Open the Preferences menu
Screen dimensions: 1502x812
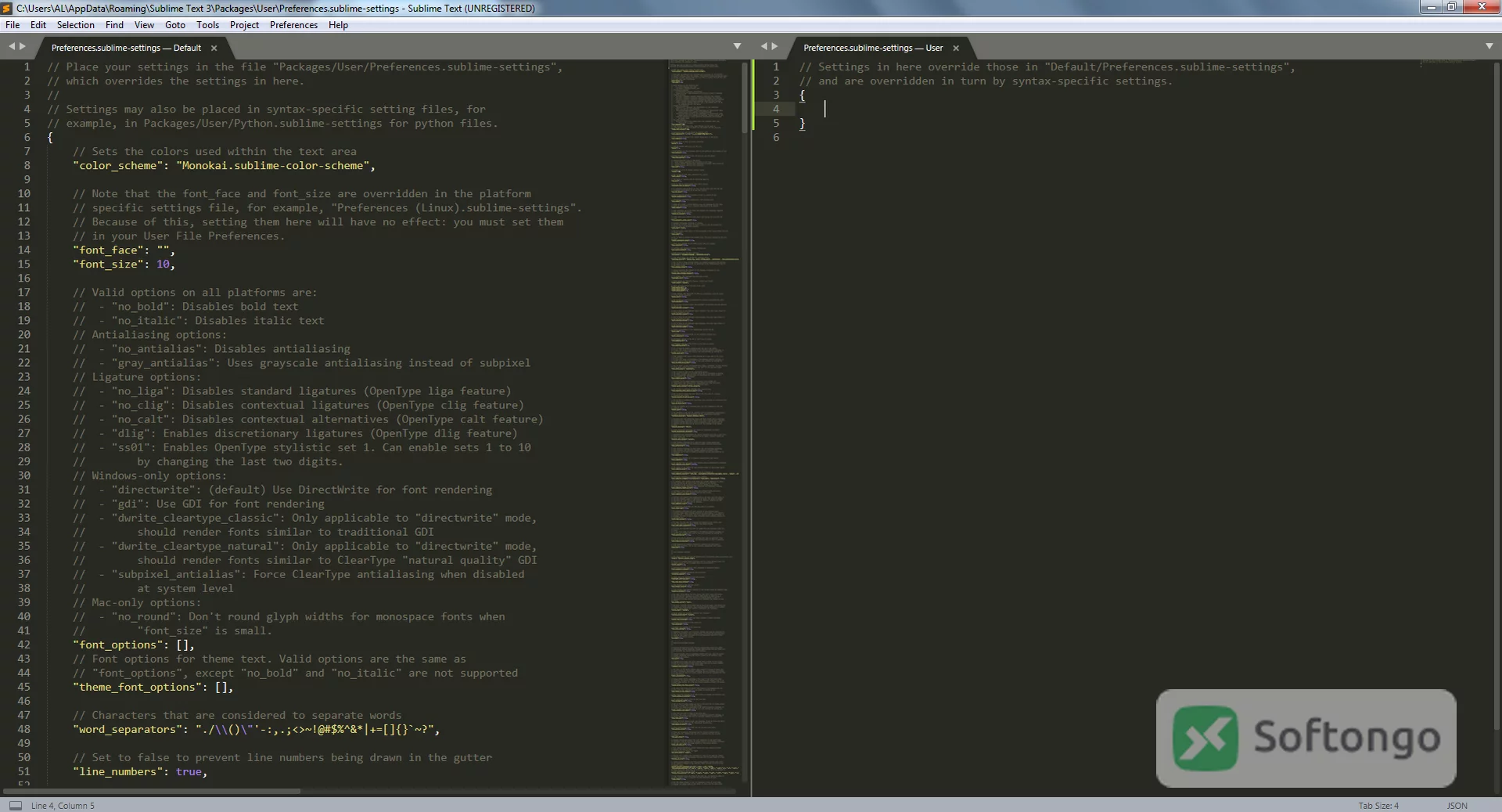[x=294, y=25]
